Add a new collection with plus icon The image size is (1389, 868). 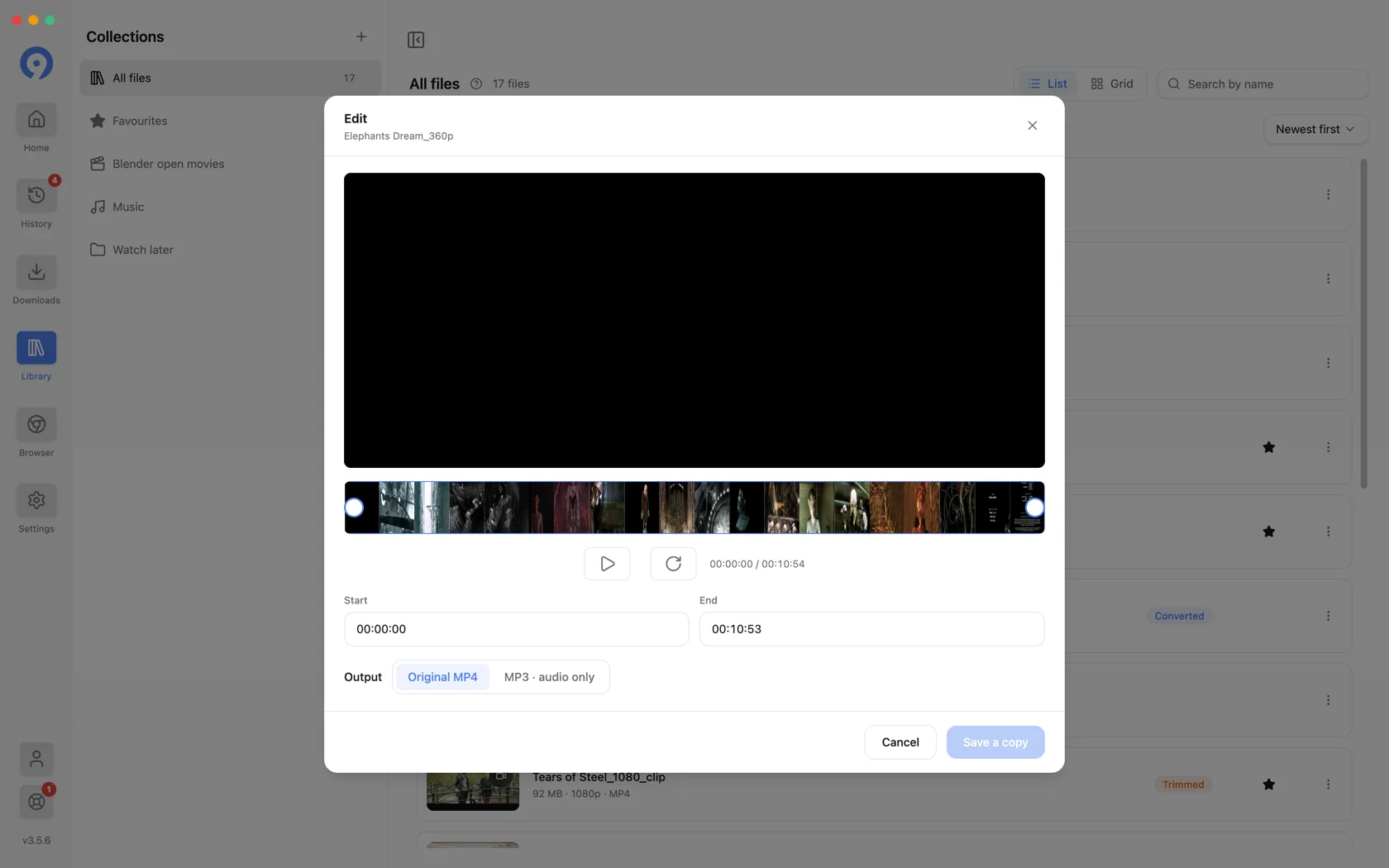[x=361, y=36]
